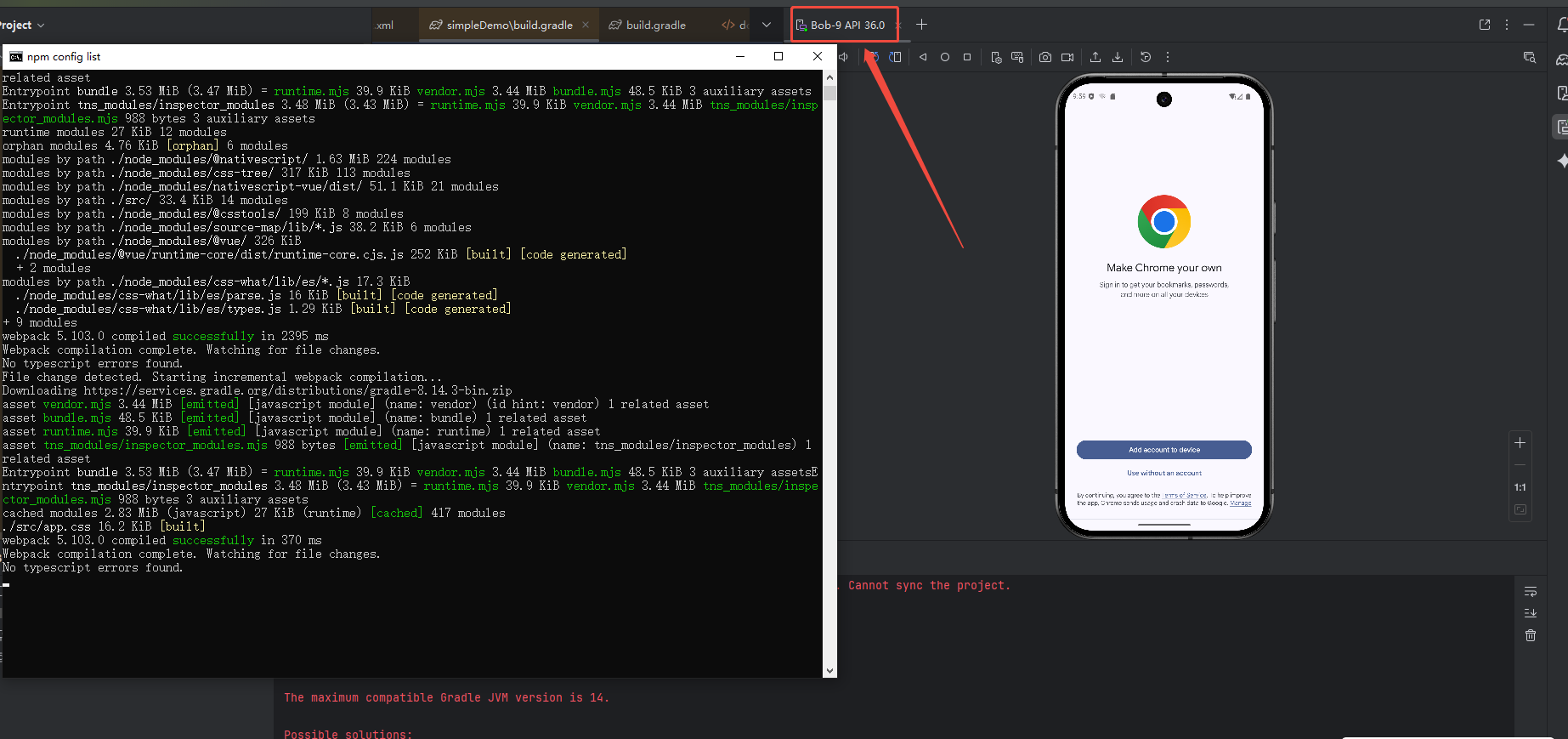Open the hidden editor tabs dropdown chevron

click(x=767, y=25)
